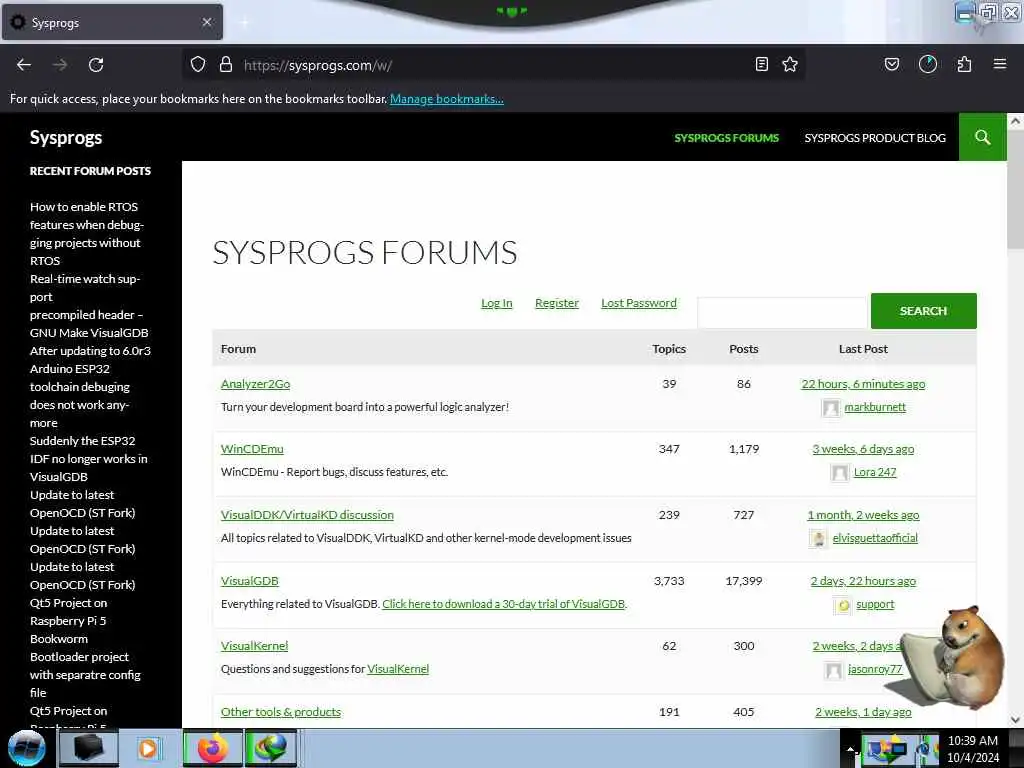Open elvisguettaofficial user profile

point(875,537)
